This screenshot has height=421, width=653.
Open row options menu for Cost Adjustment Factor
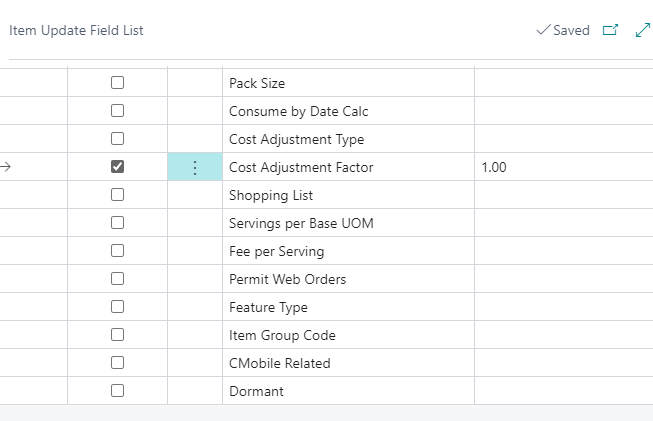tap(195, 168)
